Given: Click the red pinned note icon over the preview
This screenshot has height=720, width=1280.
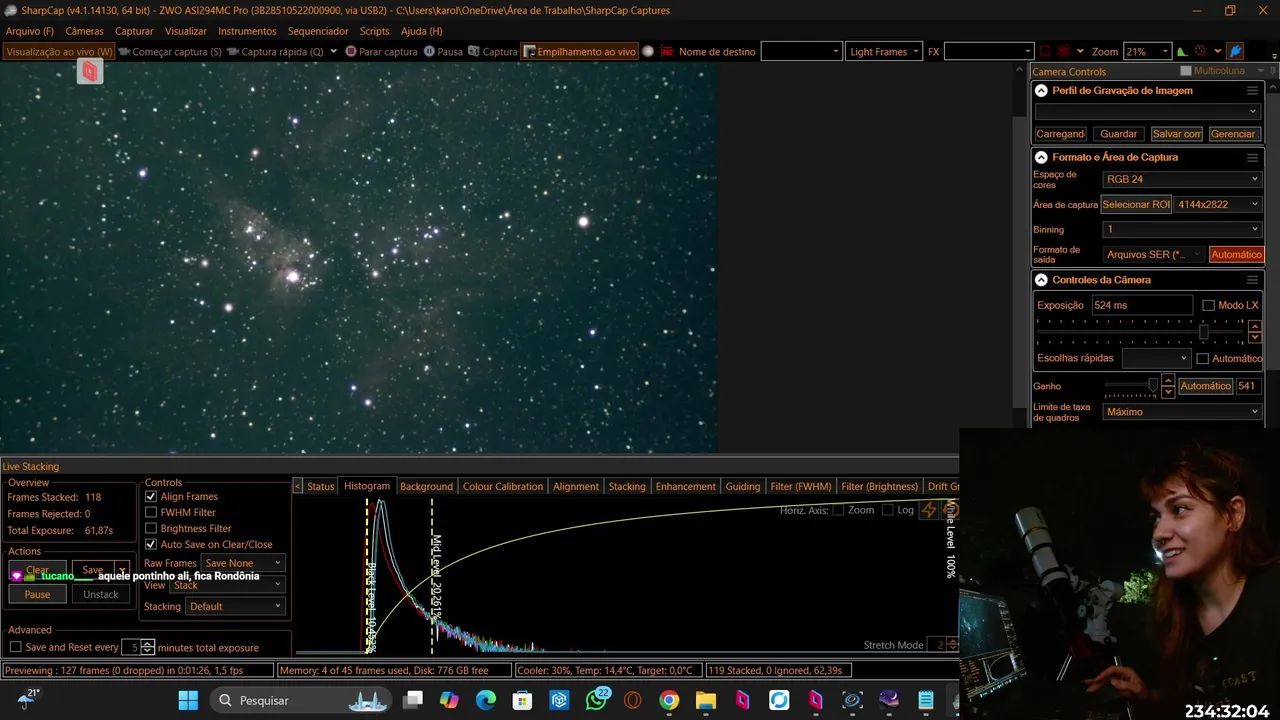Looking at the screenshot, I should [x=90, y=71].
